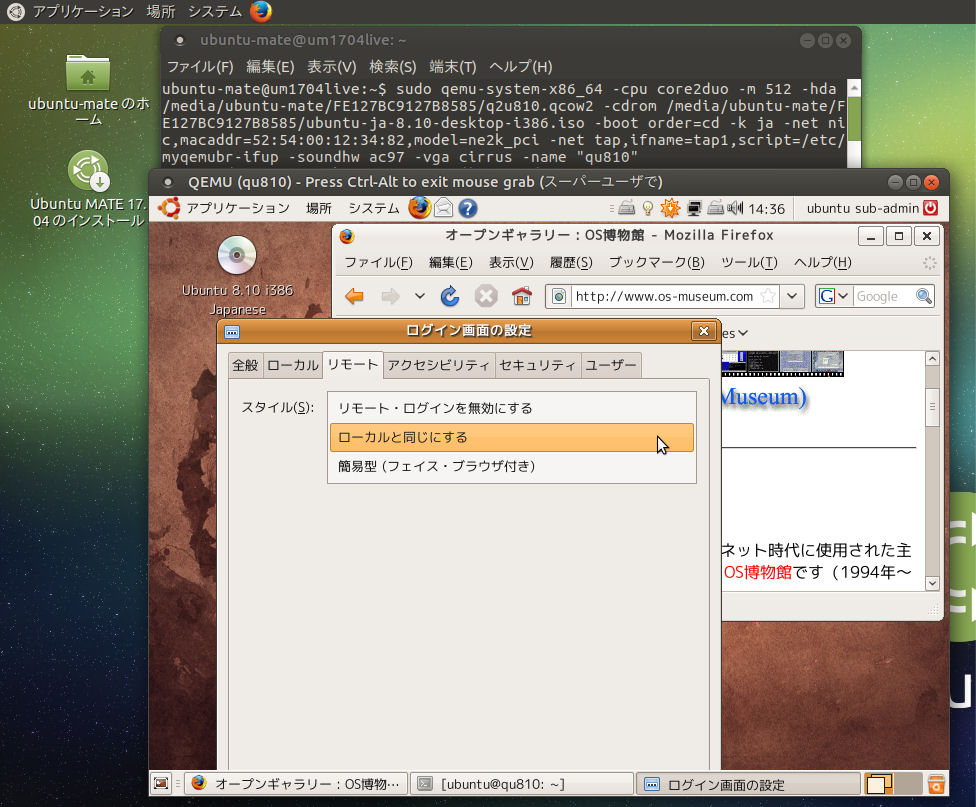
Task: Click the Firefox stop loading button
Action: [486, 296]
